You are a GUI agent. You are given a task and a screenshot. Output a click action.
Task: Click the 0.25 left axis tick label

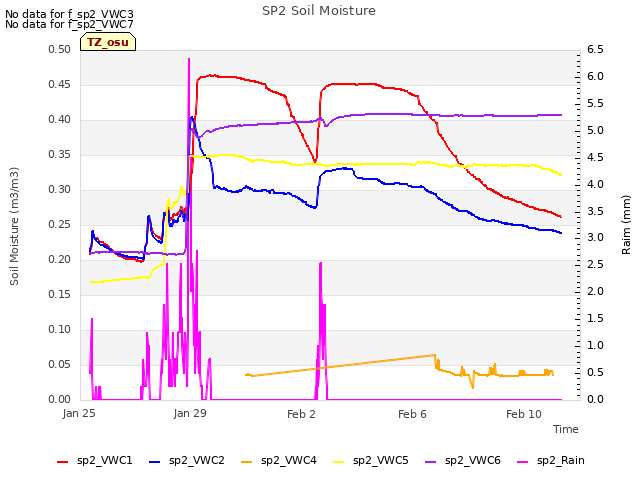(x=60, y=224)
